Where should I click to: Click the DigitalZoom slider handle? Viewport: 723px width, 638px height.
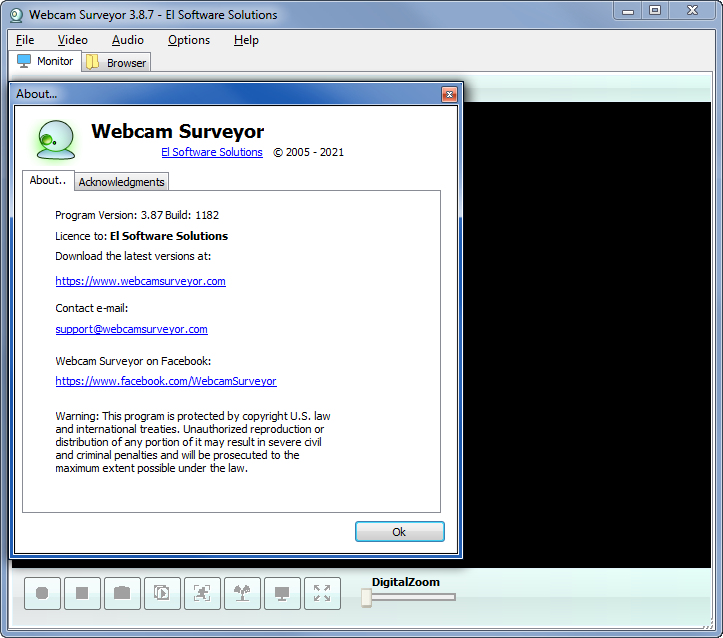(367, 597)
